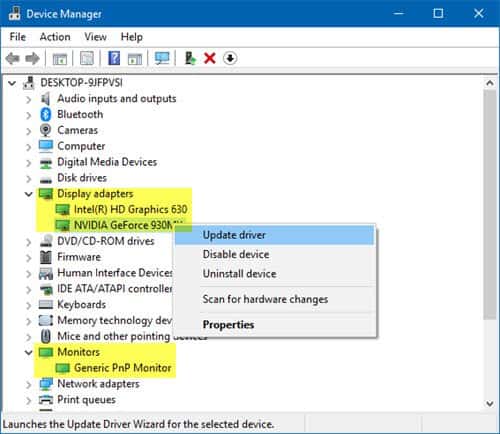Click the Cameras webcam icon
500x434 pixels.
[46, 130]
